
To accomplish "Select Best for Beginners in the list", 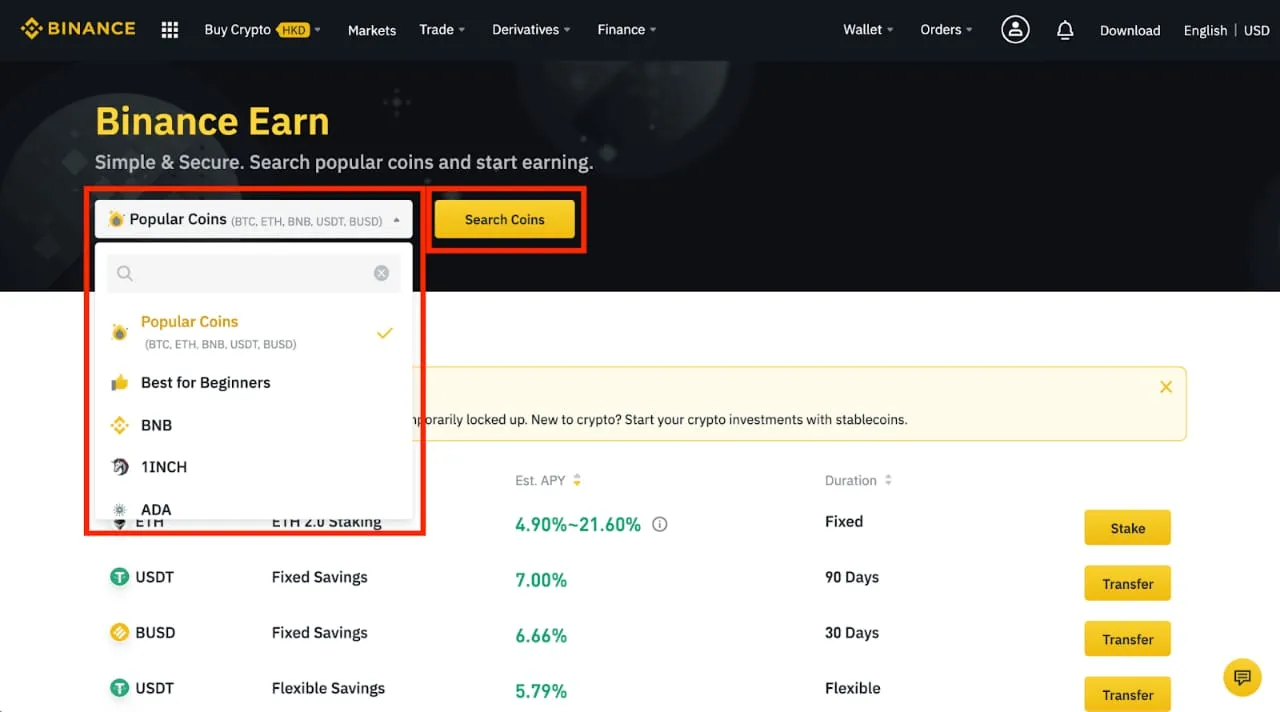I will pyautogui.click(x=254, y=383).
